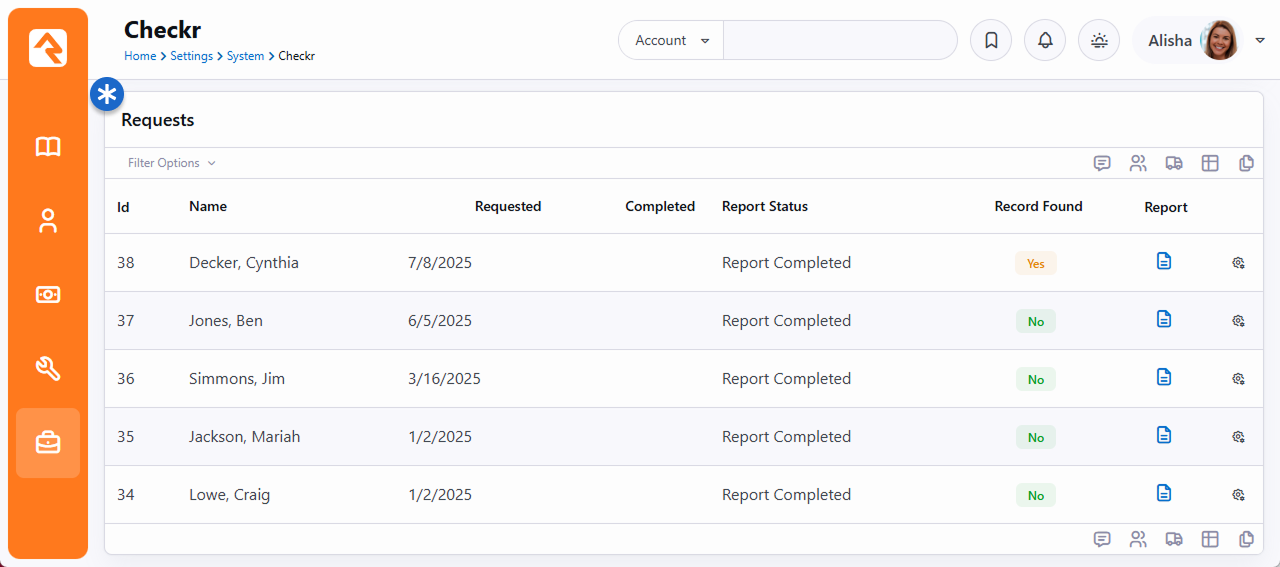Toggle the sunrise theme icon

coord(1099,41)
